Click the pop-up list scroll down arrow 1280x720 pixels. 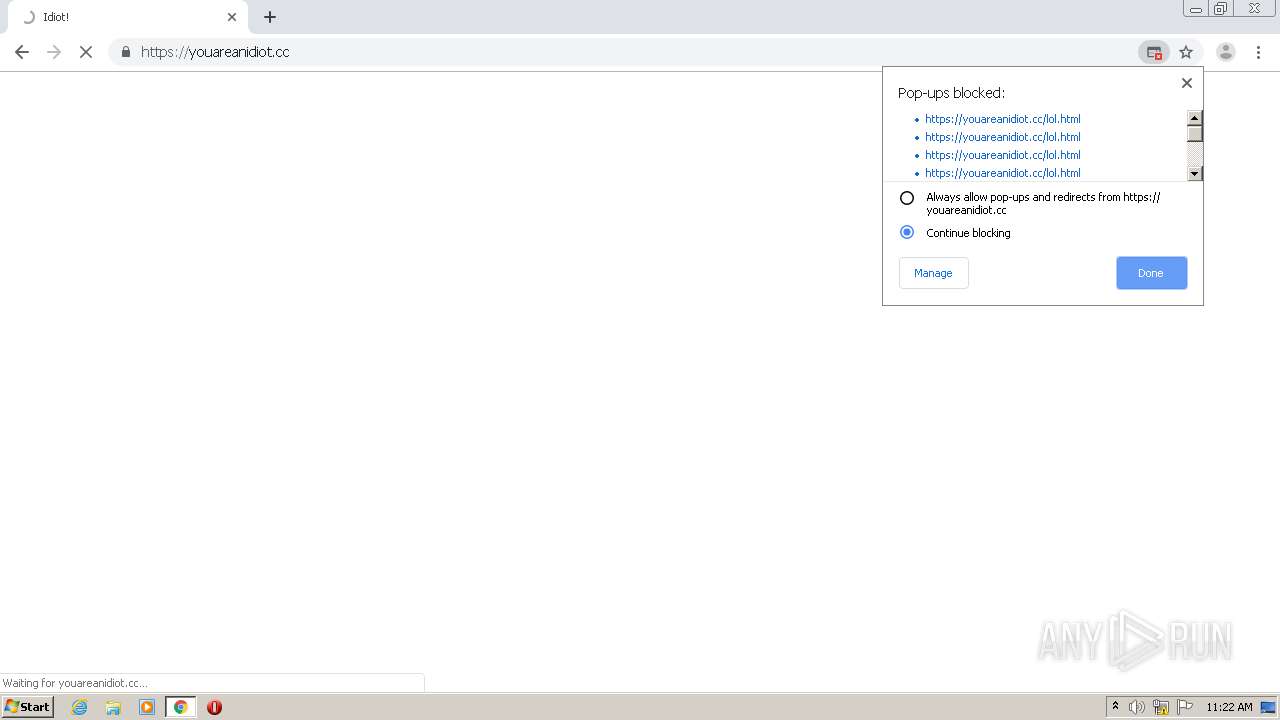[1194, 174]
